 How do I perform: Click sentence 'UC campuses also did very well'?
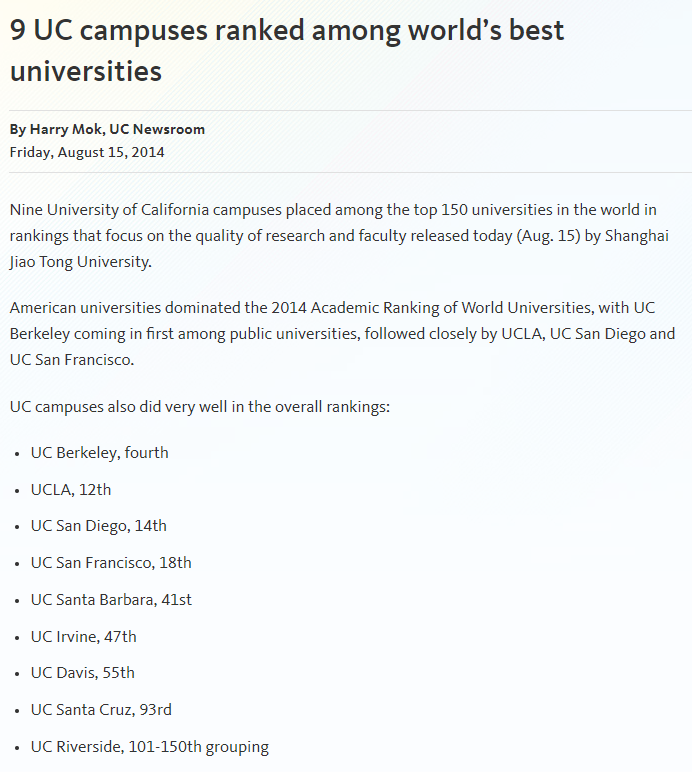click(200, 407)
